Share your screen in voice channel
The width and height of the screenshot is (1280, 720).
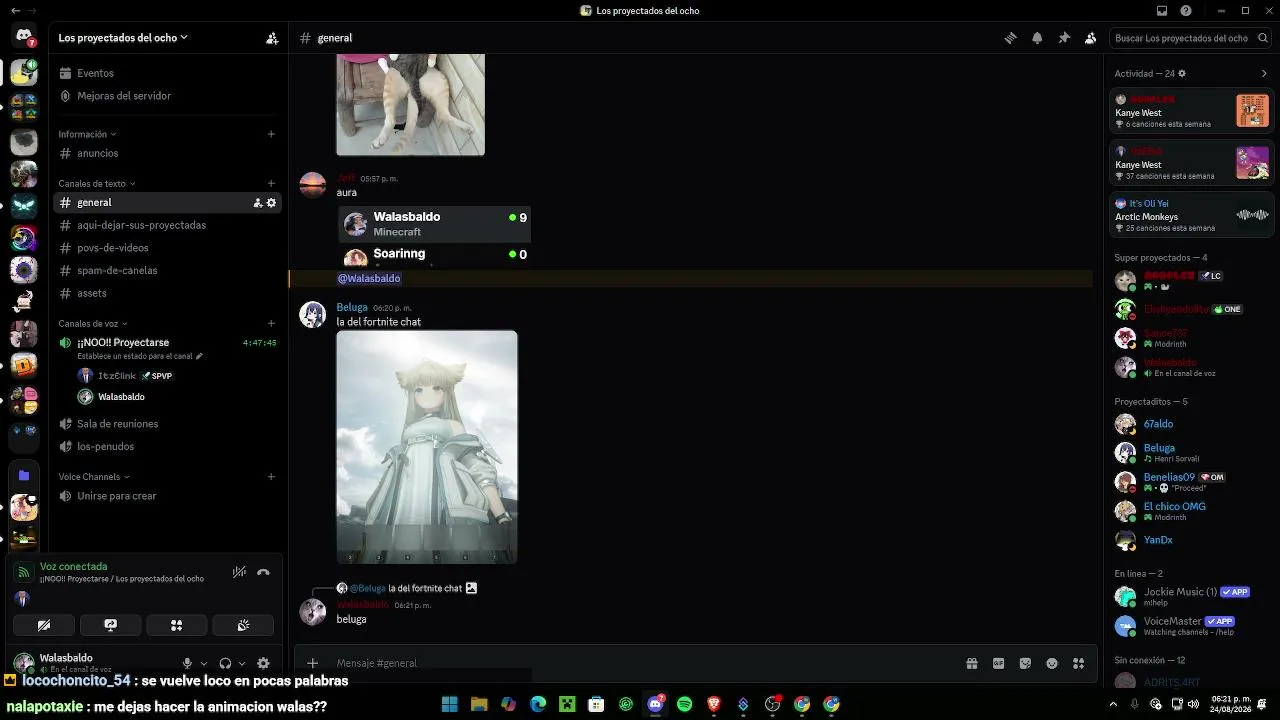110,625
